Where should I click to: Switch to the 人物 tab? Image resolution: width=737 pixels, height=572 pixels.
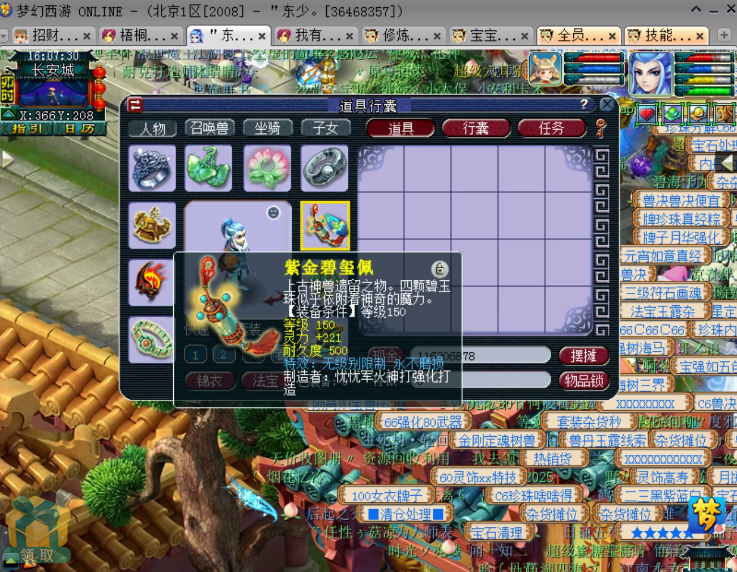pos(152,128)
